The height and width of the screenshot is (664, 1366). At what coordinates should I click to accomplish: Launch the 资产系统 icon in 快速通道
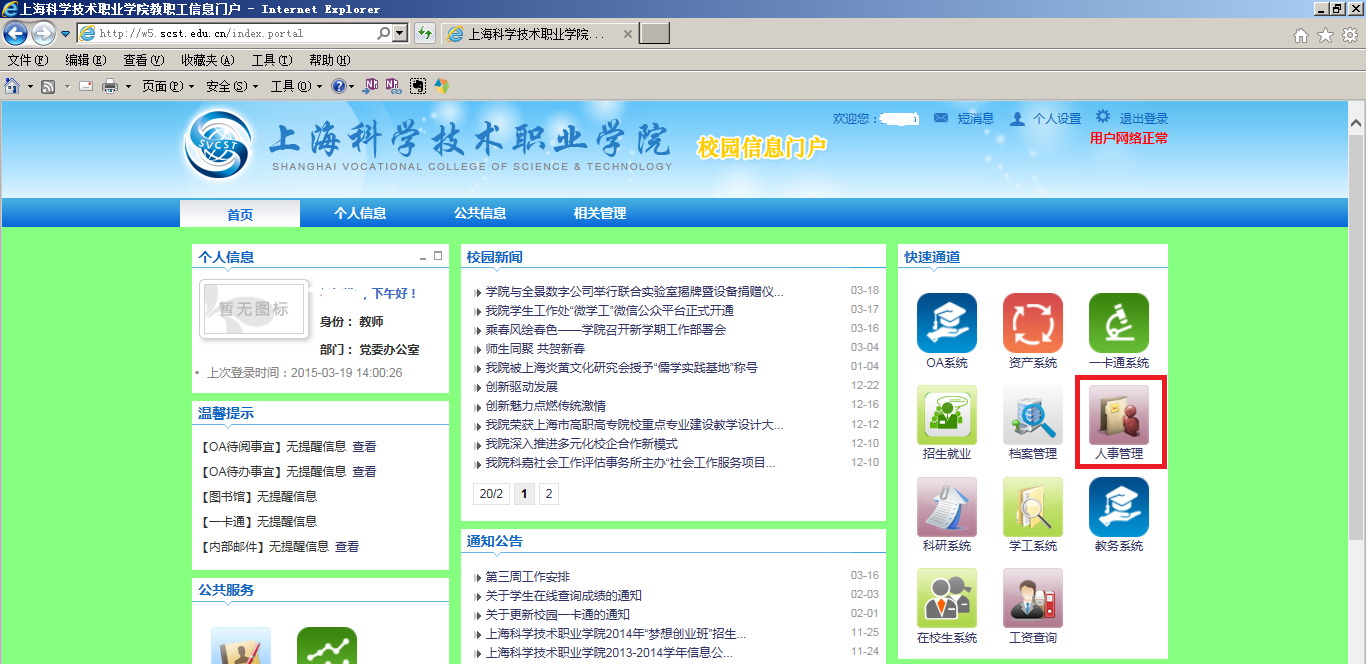(1032, 323)
